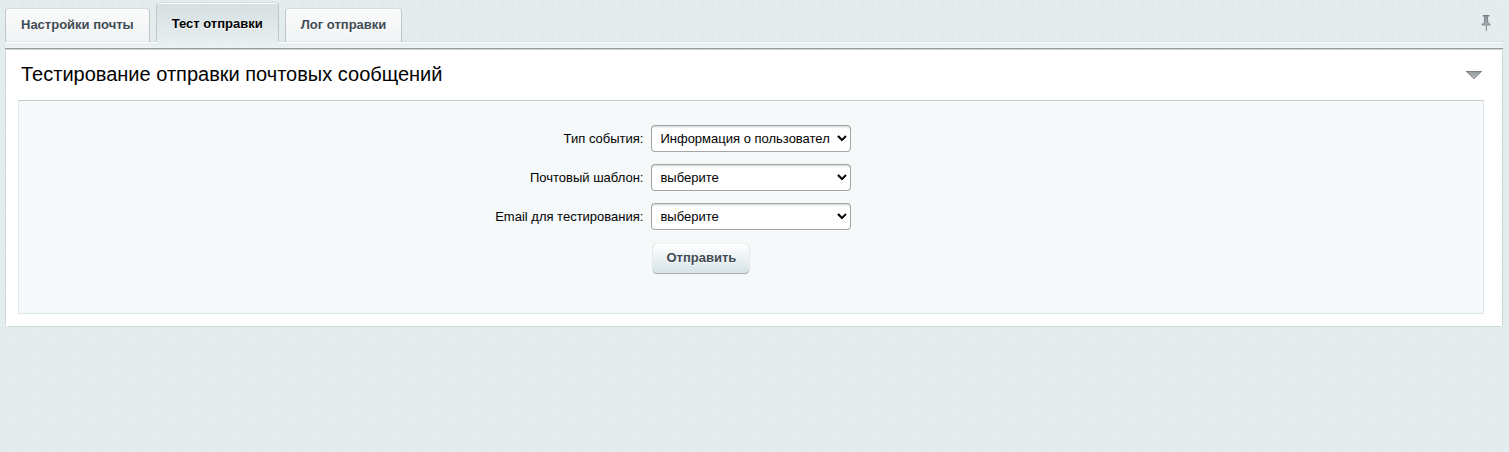Open the Тип события dropdown
This screenshot has width=1509, height=452.
click(x=750, y=138)
